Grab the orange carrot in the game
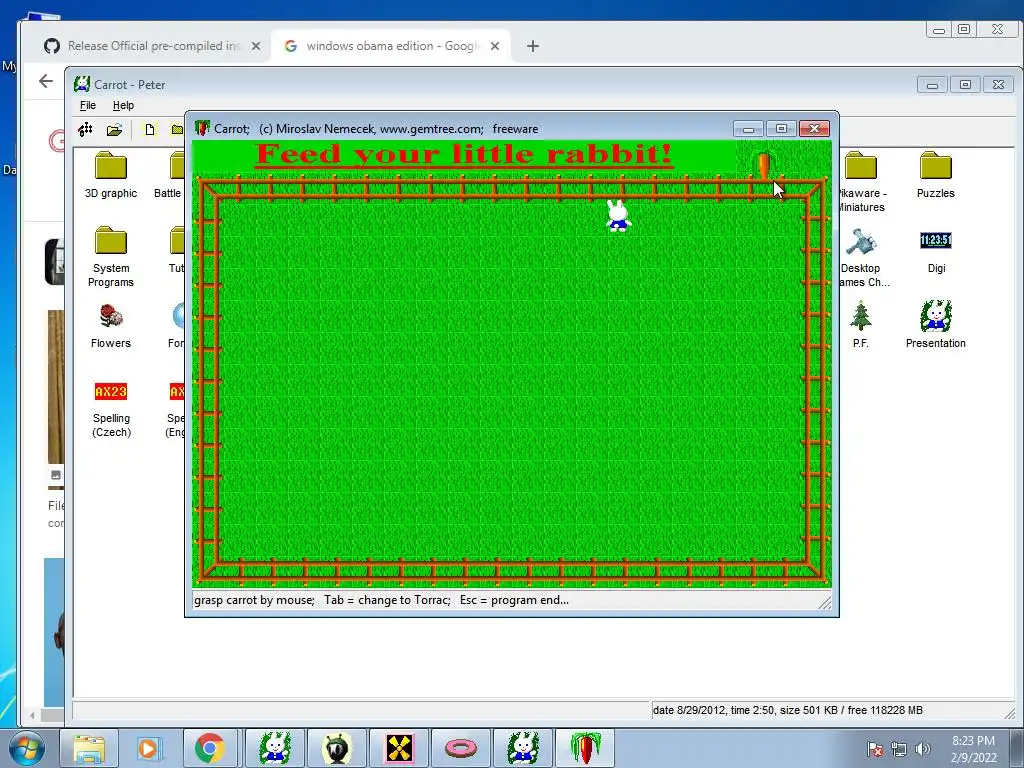This screenshot has height=768, width=1024. [x=763, y=165]
